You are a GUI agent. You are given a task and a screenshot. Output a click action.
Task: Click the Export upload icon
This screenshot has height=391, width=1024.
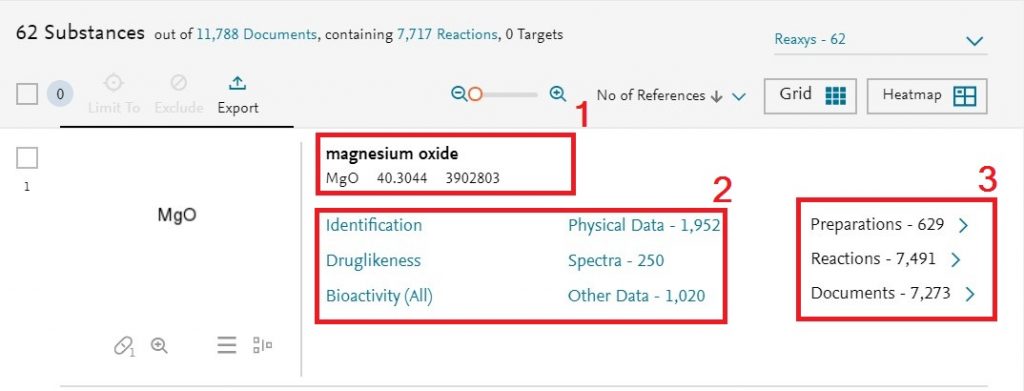click(236, 84)
